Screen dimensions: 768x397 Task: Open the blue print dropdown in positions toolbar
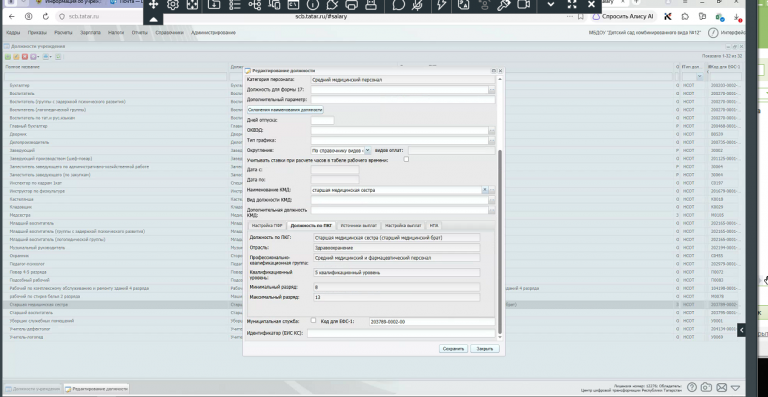pos(47,57)
